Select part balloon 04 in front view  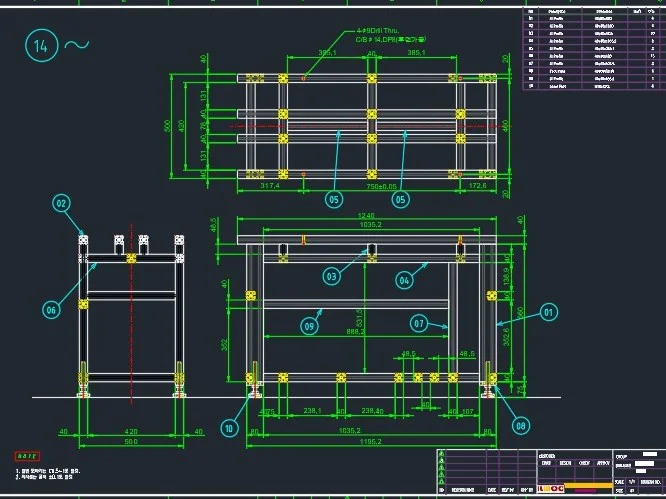404,280
